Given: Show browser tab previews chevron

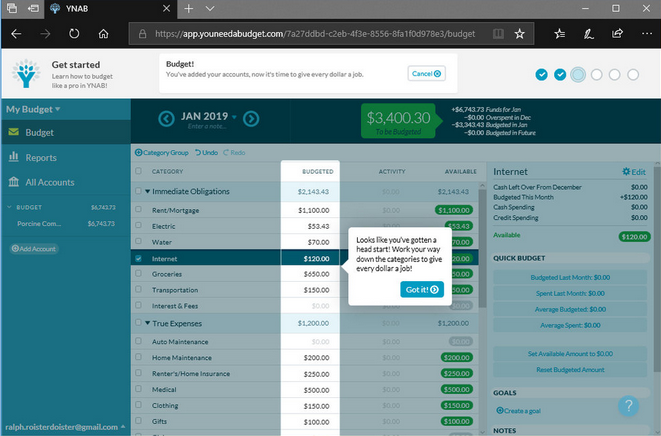Looking at the screenshot, I should pos(210,8).
